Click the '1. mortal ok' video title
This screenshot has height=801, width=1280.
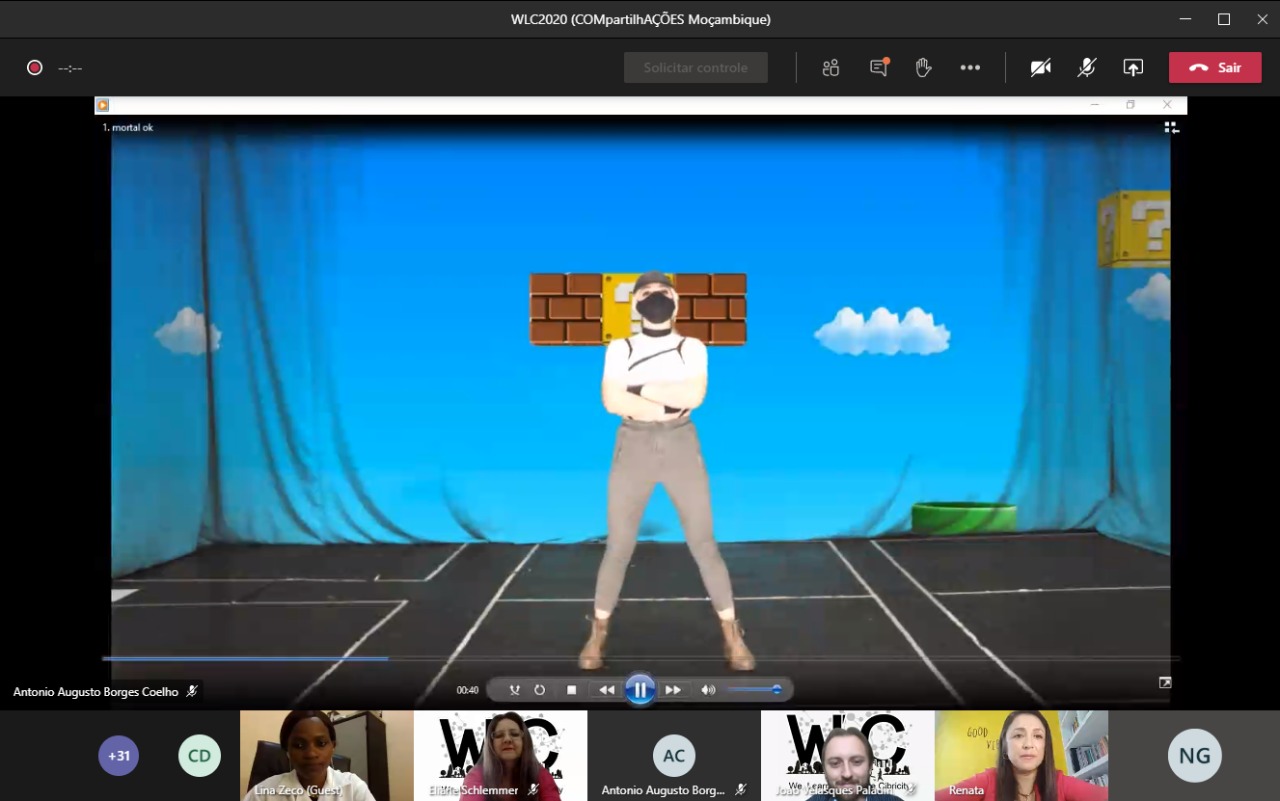click(x=128, y=128)
